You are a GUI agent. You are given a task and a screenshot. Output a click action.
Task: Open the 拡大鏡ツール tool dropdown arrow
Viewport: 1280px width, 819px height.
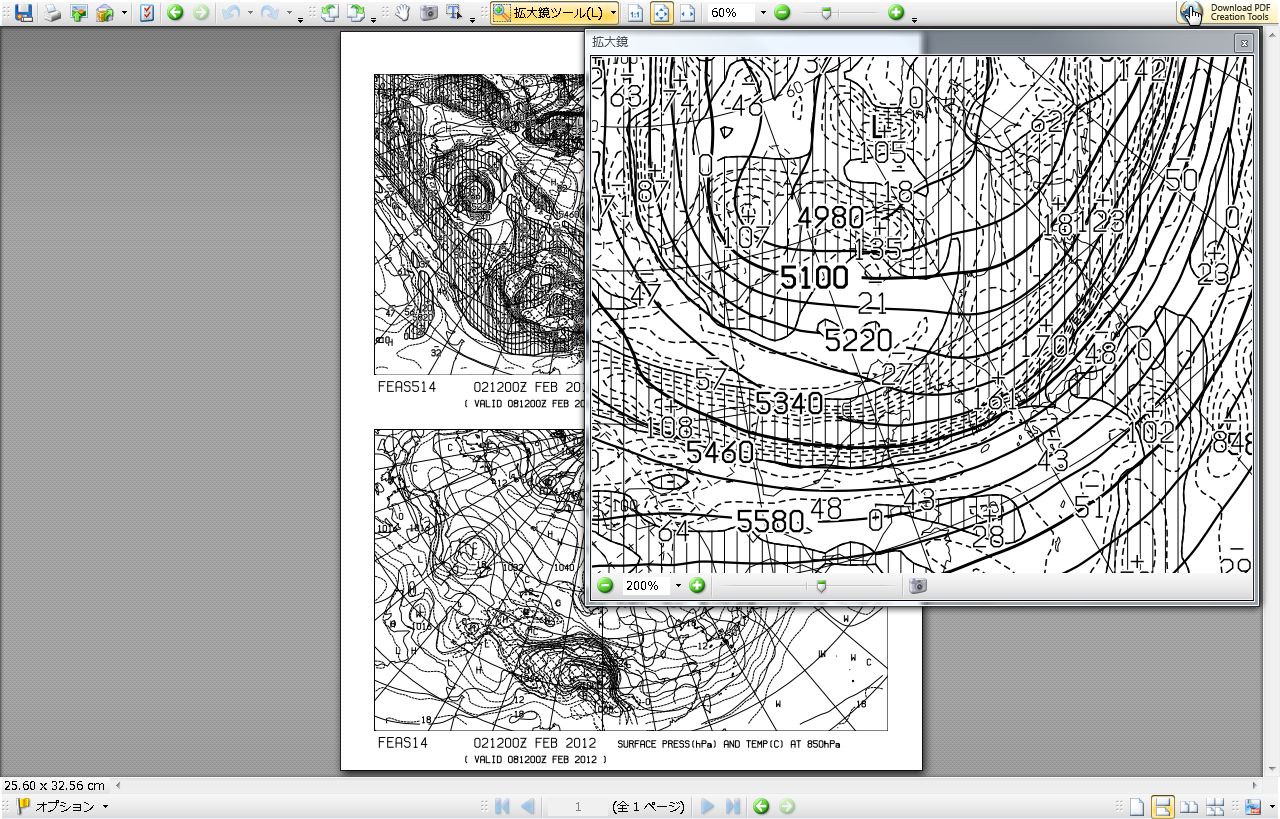point(612,13)
